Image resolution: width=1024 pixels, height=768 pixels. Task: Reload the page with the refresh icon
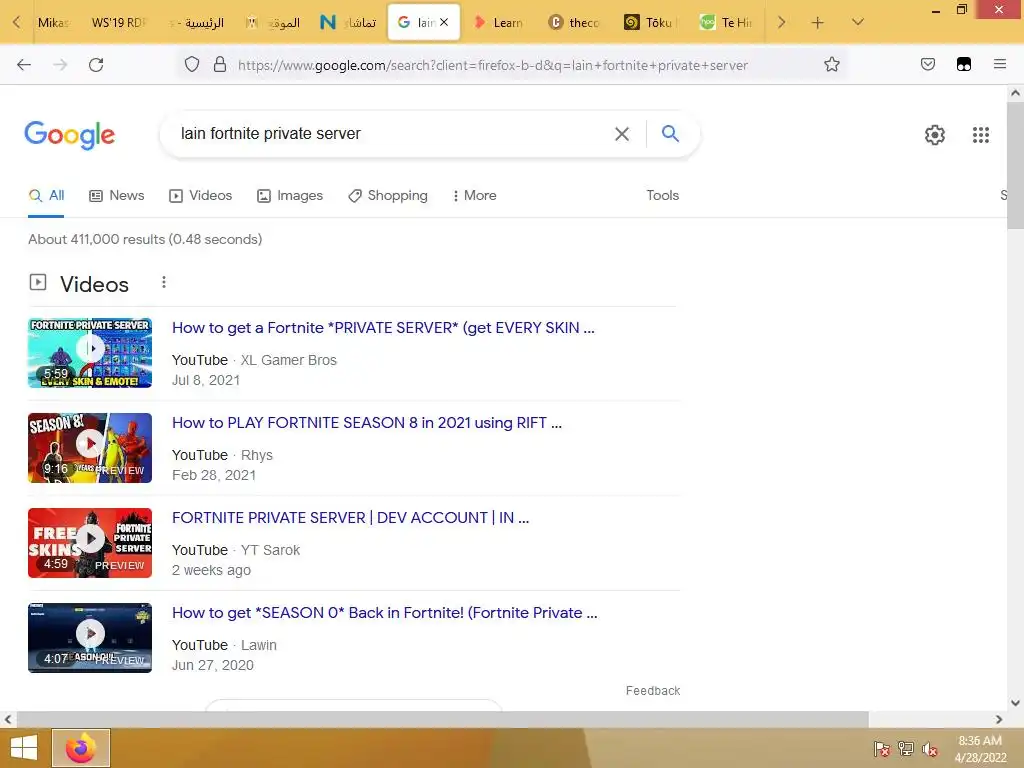click(x=96, y=65)
